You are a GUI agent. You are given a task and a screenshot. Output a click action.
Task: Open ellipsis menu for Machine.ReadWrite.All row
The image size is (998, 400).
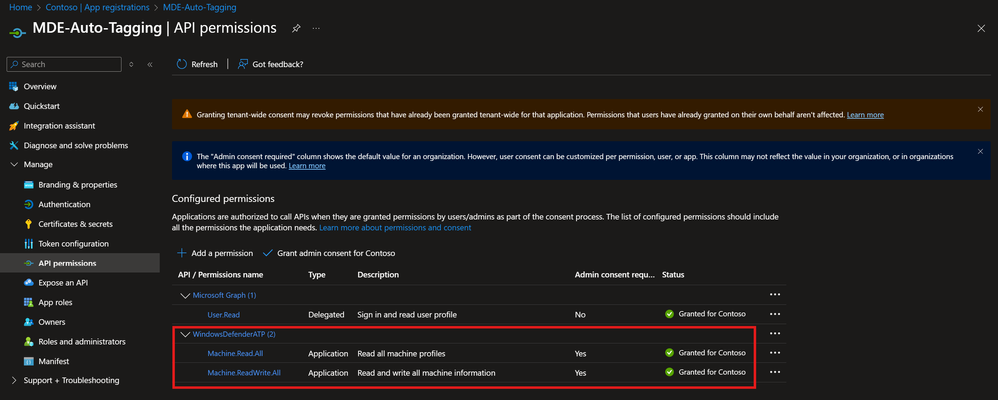point(774,372)
